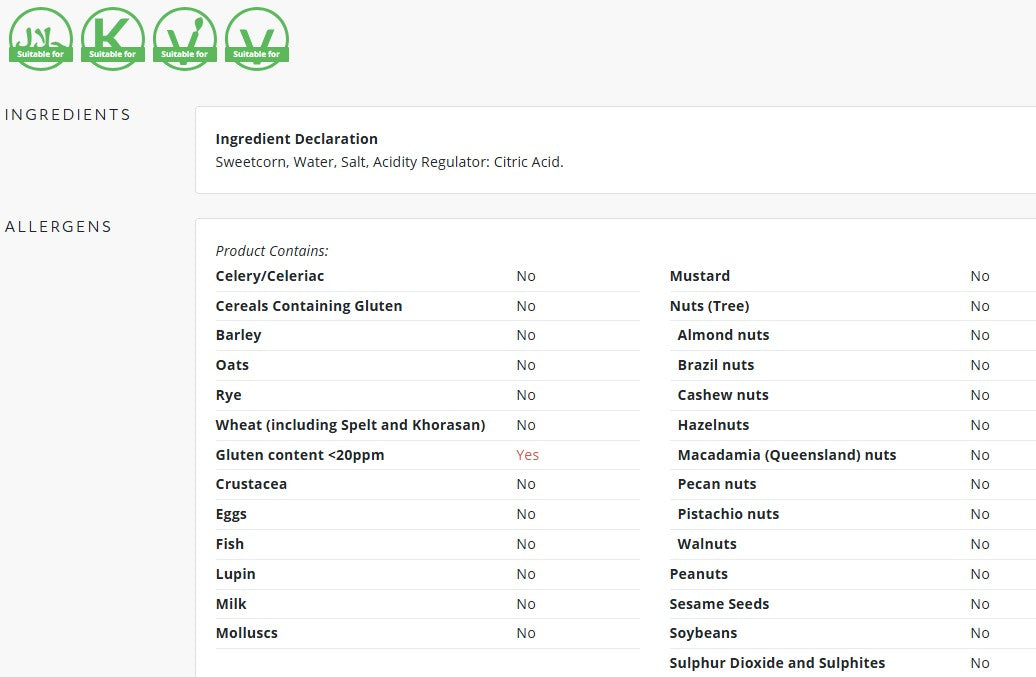Click the 'Cashew nuts' label
The image size is (1036, 677).
[x=723, y=395]
